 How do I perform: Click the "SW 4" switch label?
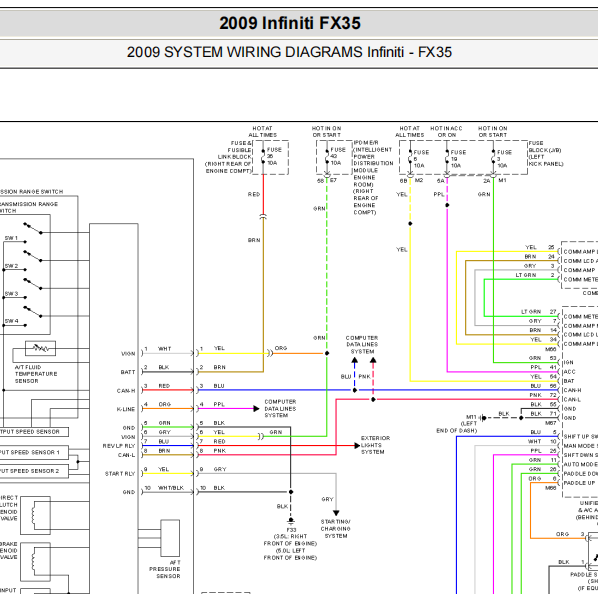tap(11, 321)
